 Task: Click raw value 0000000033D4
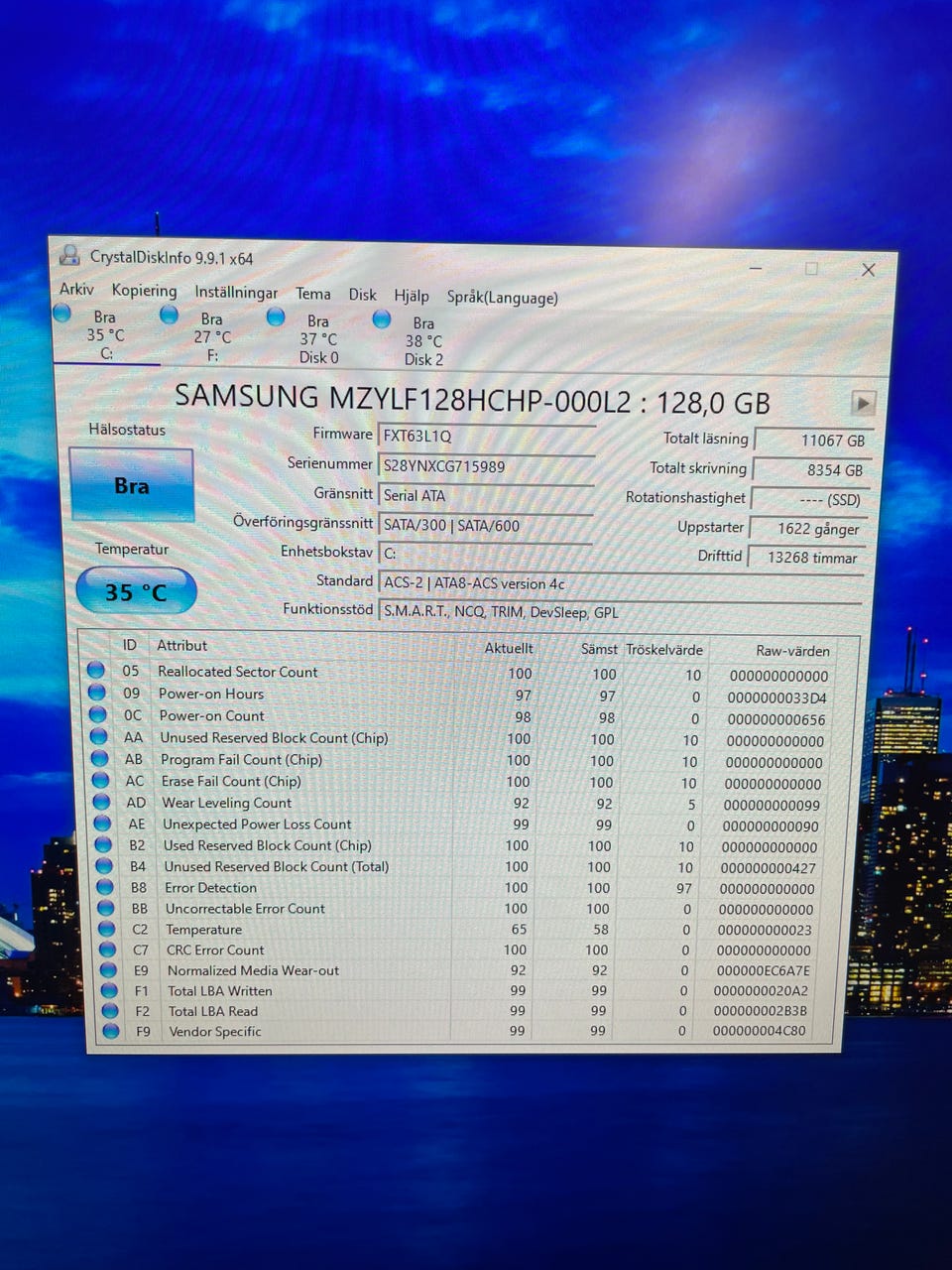[x=776, y=698]
